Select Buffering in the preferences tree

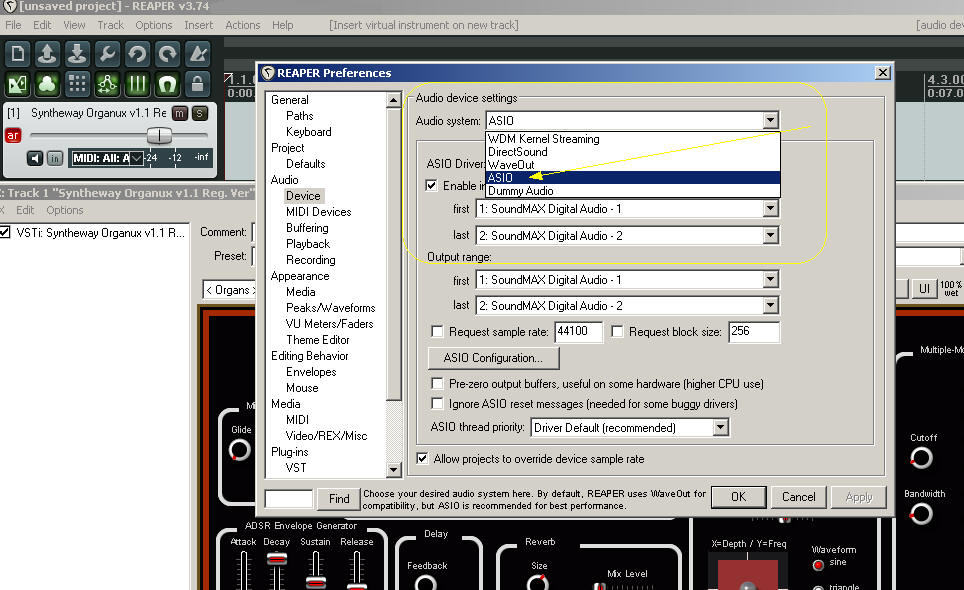point(307,228)
